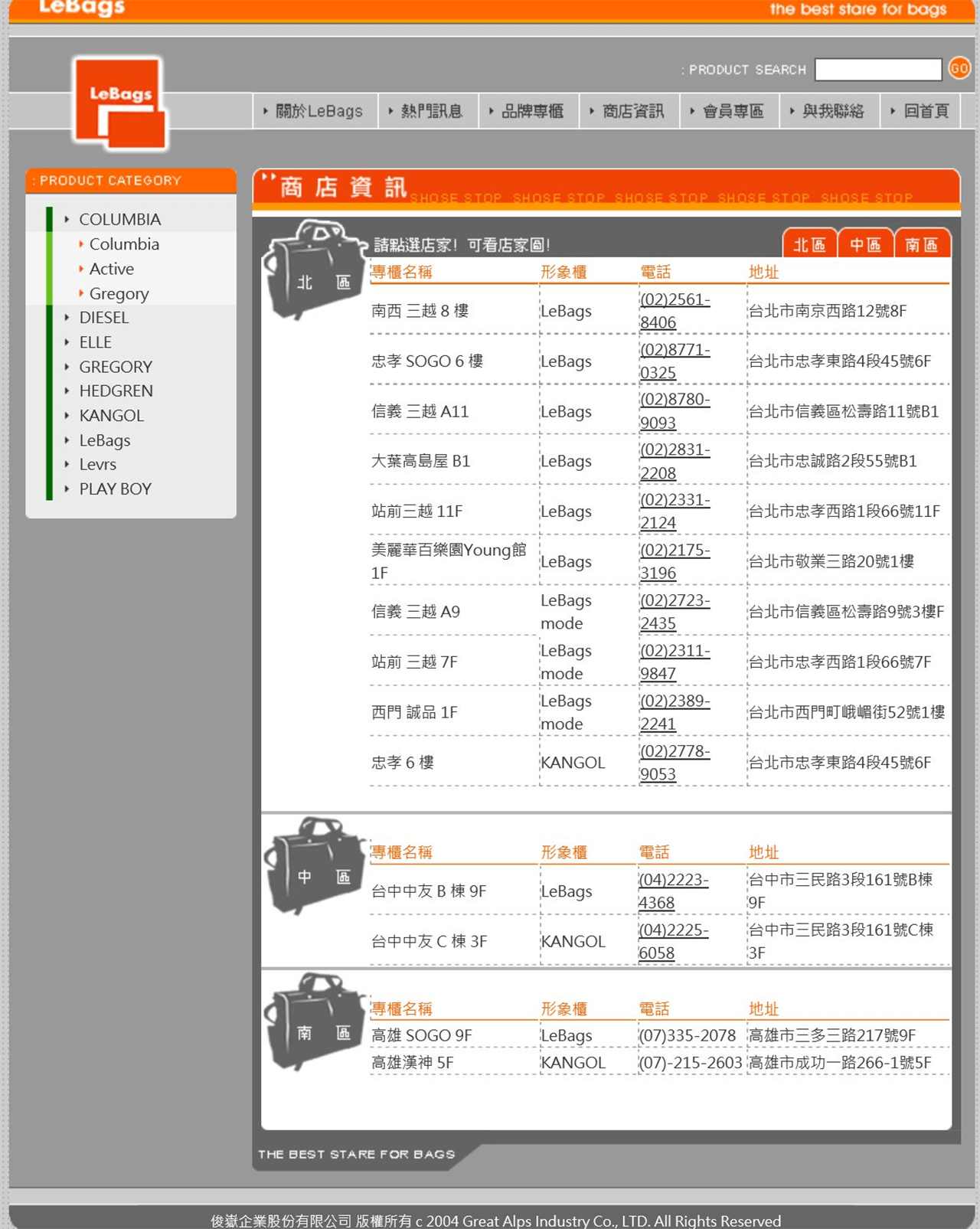Image resolution: width=980 pixels, height=1229 pixels.
Task: Select store name 高雄漢神 5F
Action: (x=412, y=1063)
